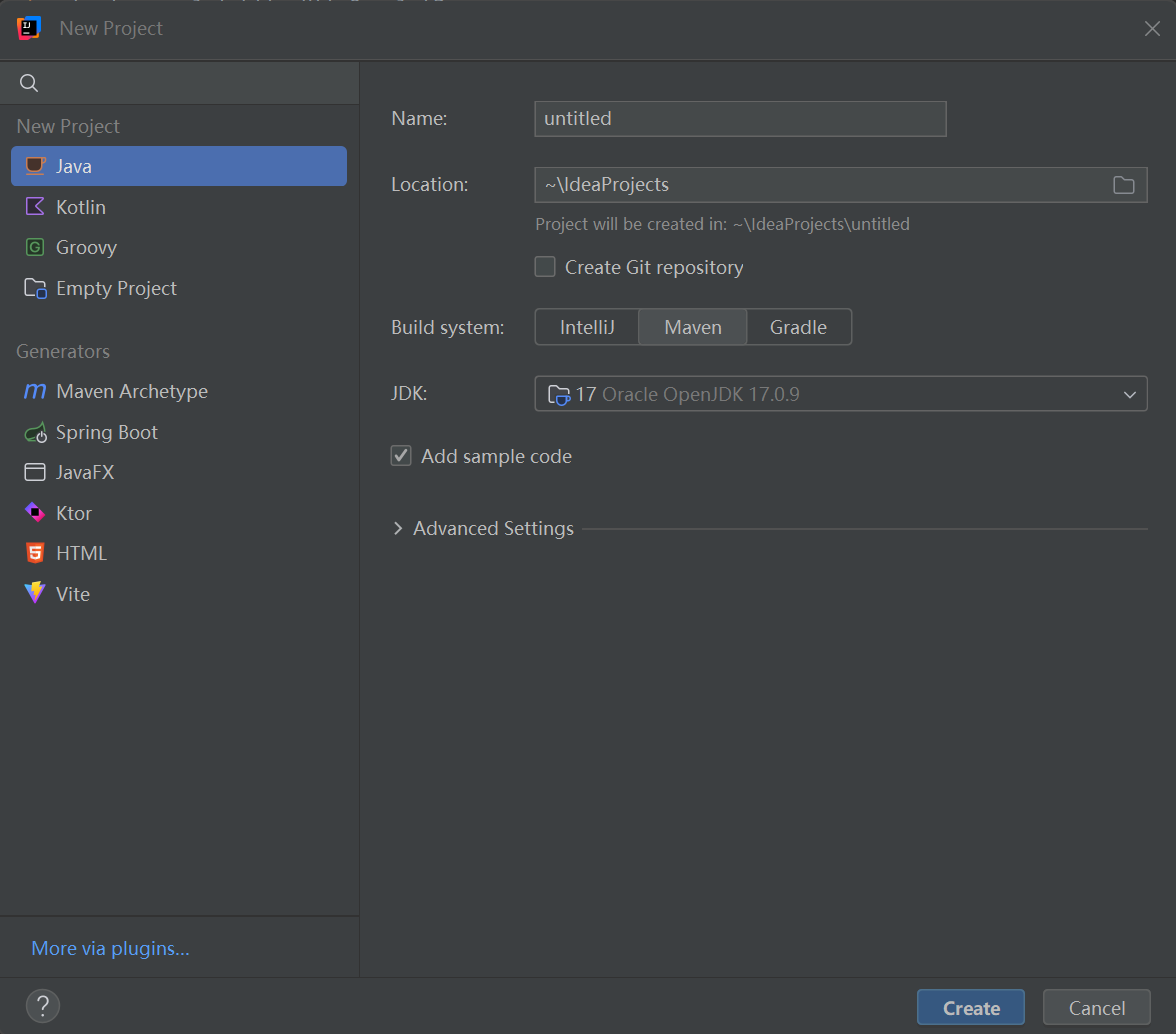Screen dimensions: 1176x1034
Task: Click the Groovy G icon
Action: coord(35,247)
